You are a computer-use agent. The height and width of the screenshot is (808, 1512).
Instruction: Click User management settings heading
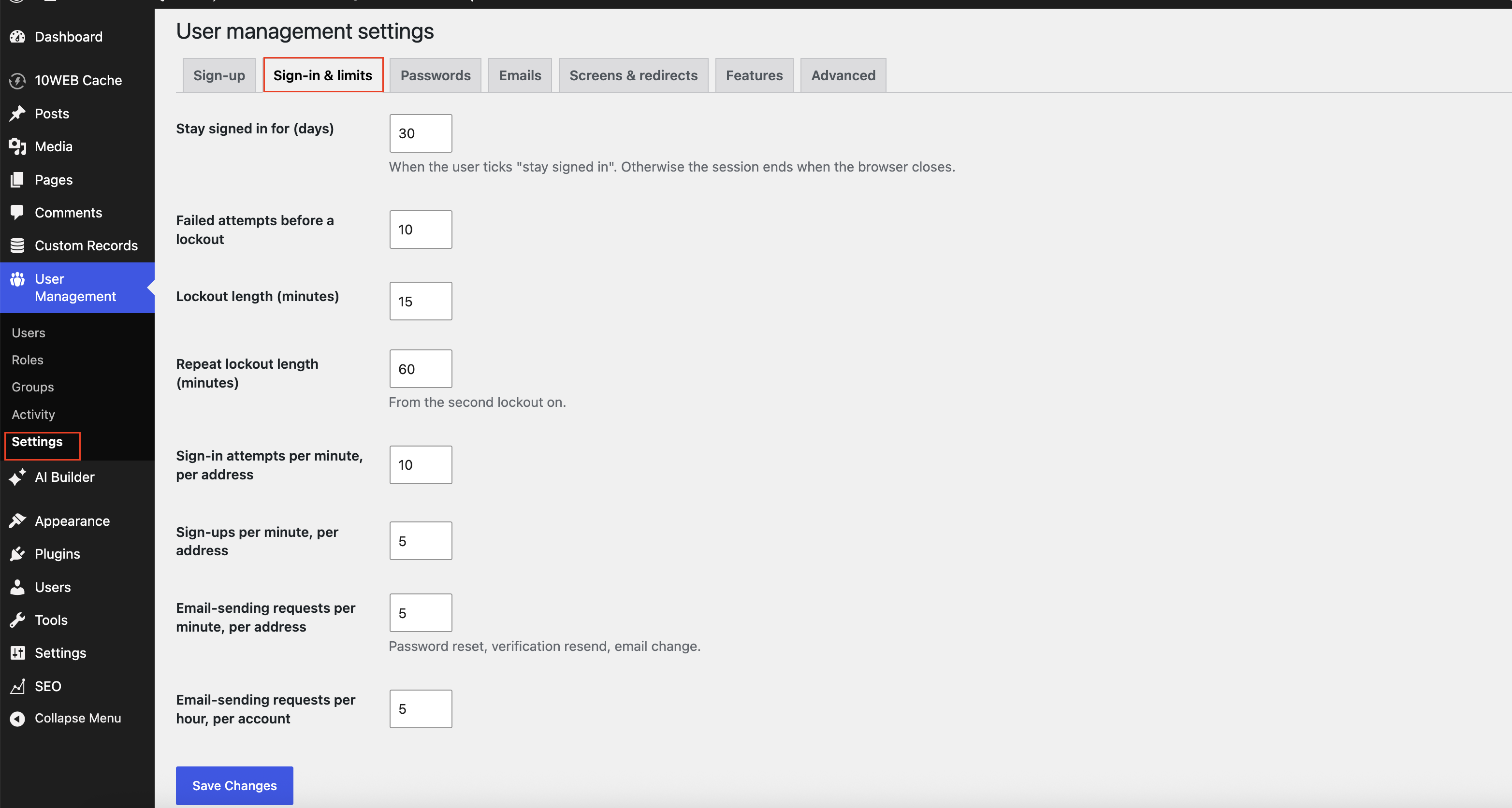pos(305,31)
